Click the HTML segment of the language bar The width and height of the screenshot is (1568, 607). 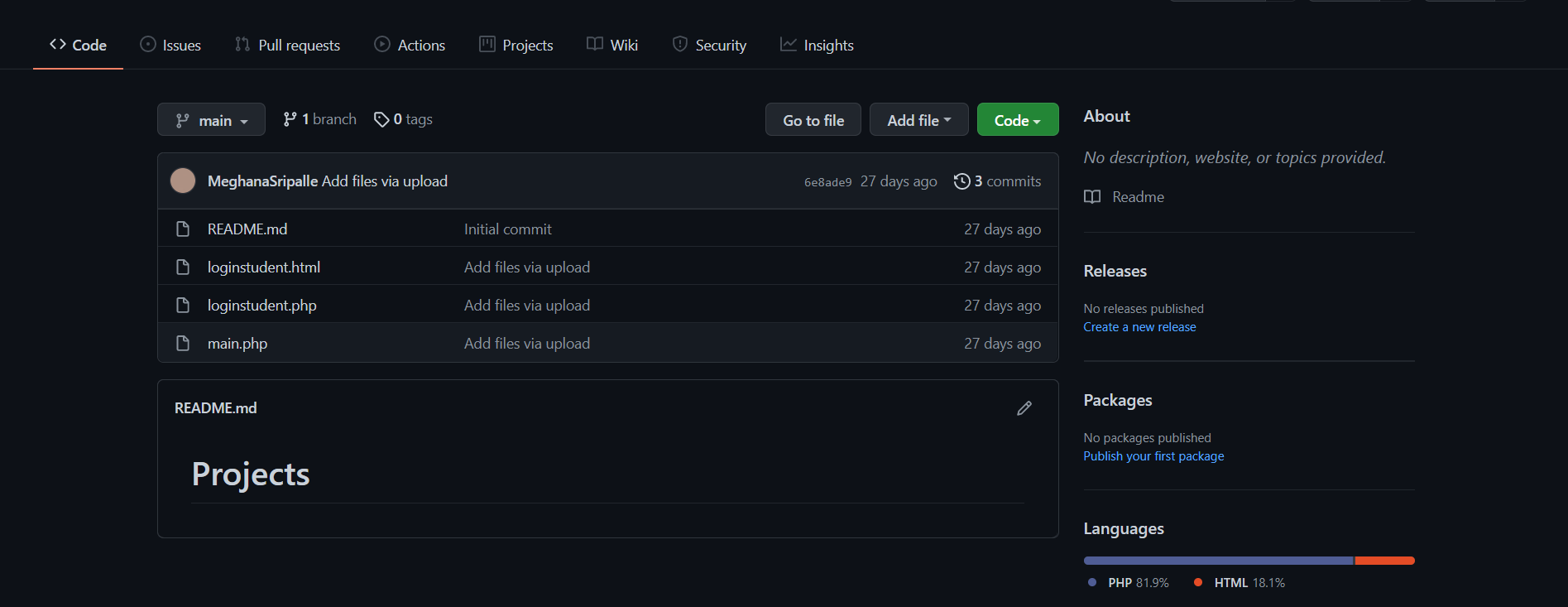1384,561
